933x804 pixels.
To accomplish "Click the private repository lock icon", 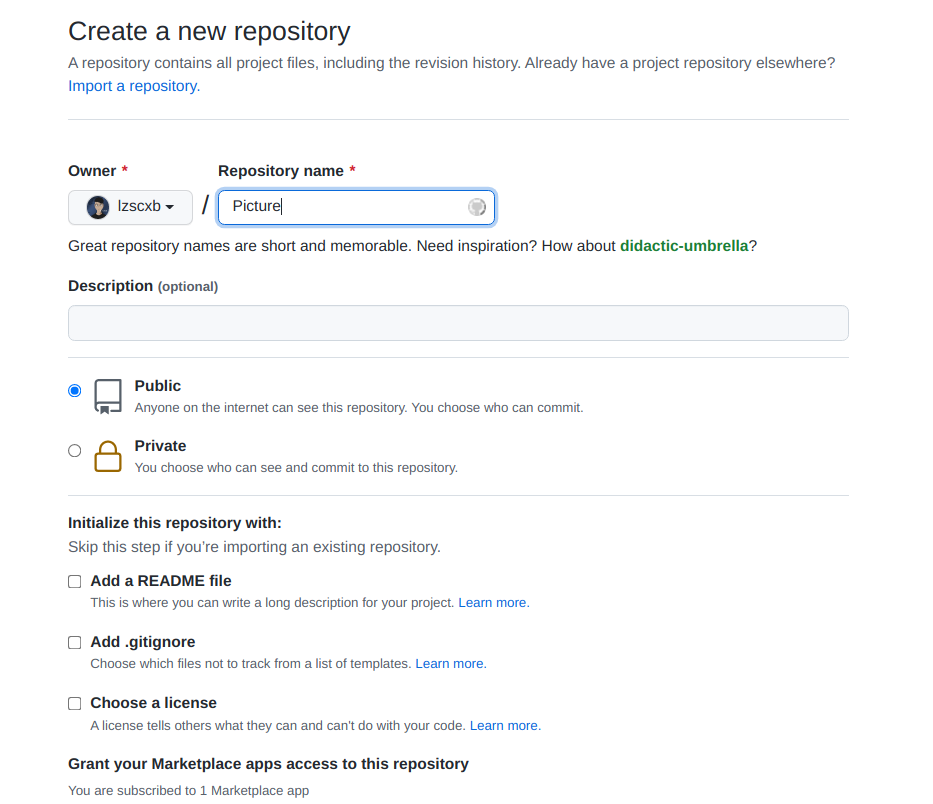I will point(108,456).
